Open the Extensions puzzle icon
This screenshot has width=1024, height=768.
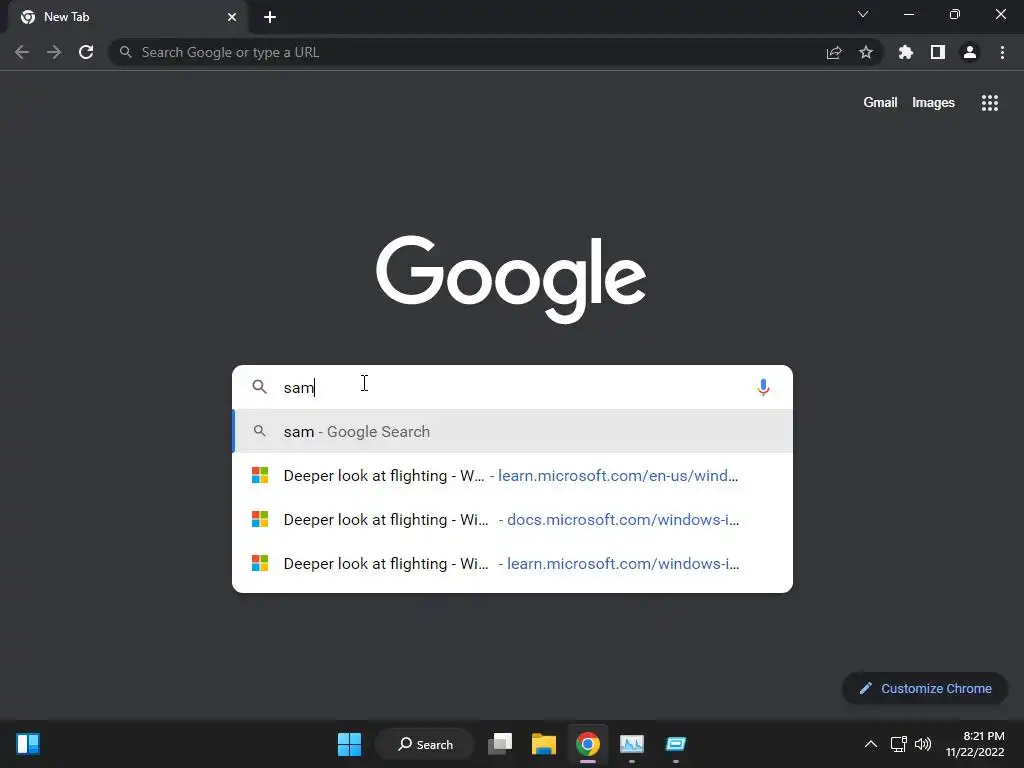(x=905, y=52)
